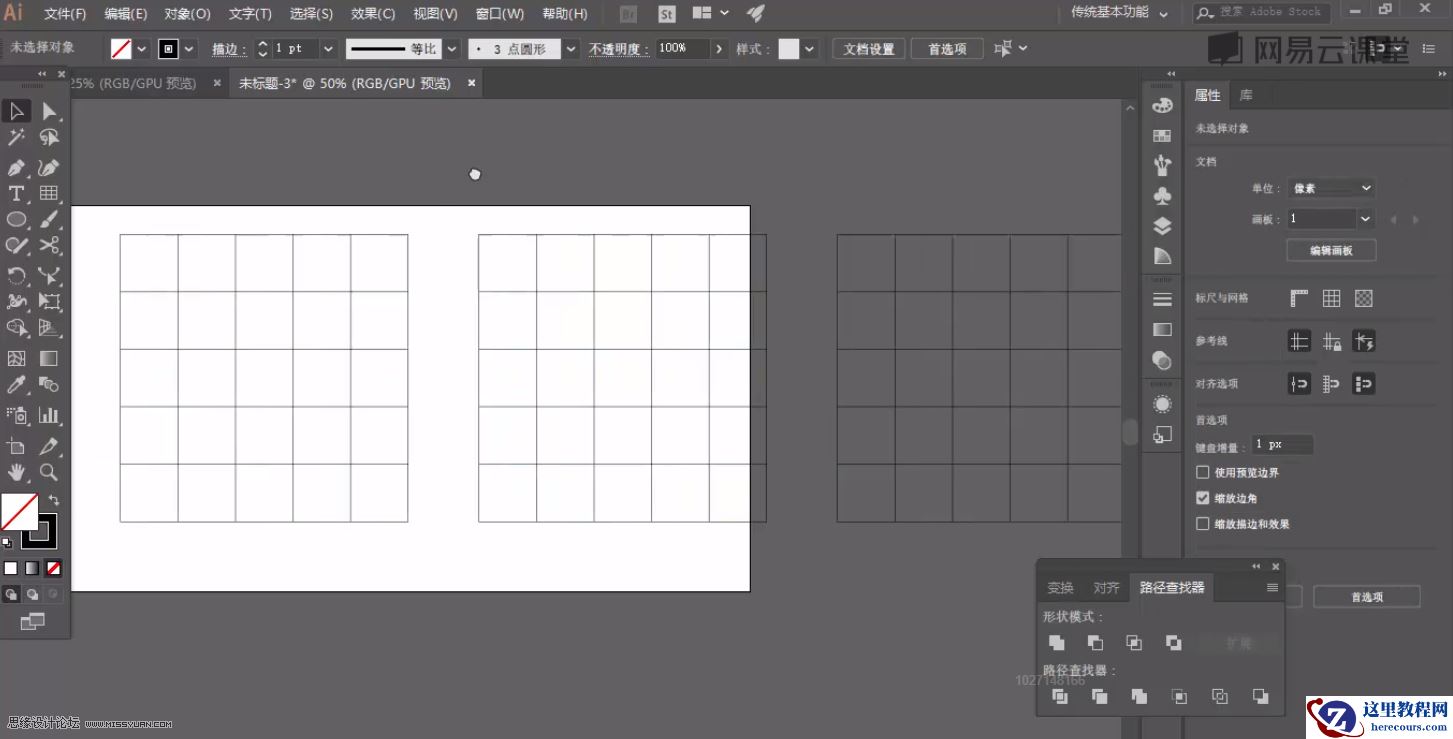Select the Eyedropper tool
1453x739 pixels.
[16, 385]
